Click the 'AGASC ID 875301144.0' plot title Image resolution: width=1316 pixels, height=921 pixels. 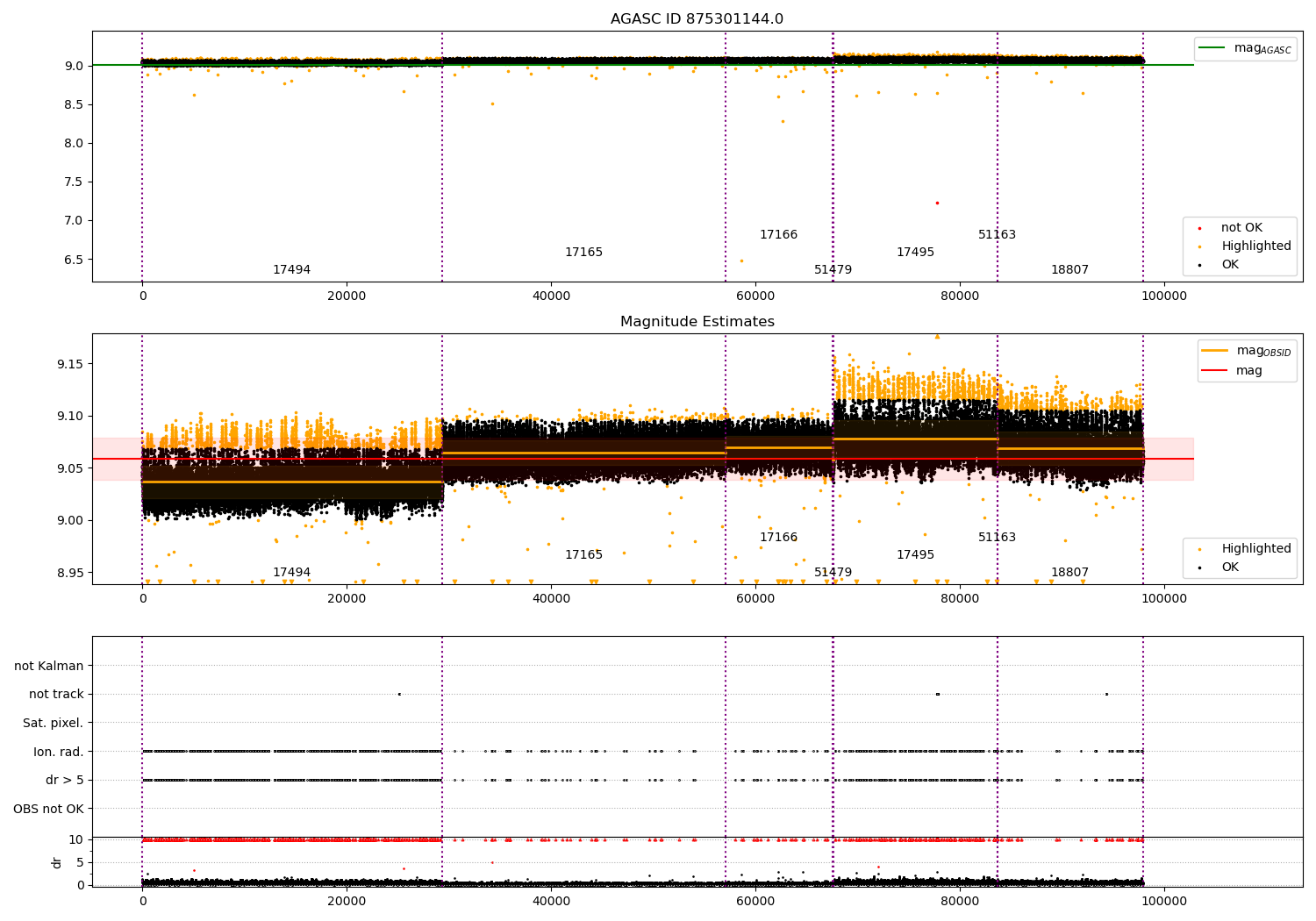pyautogui.click(x=697, y=19)
